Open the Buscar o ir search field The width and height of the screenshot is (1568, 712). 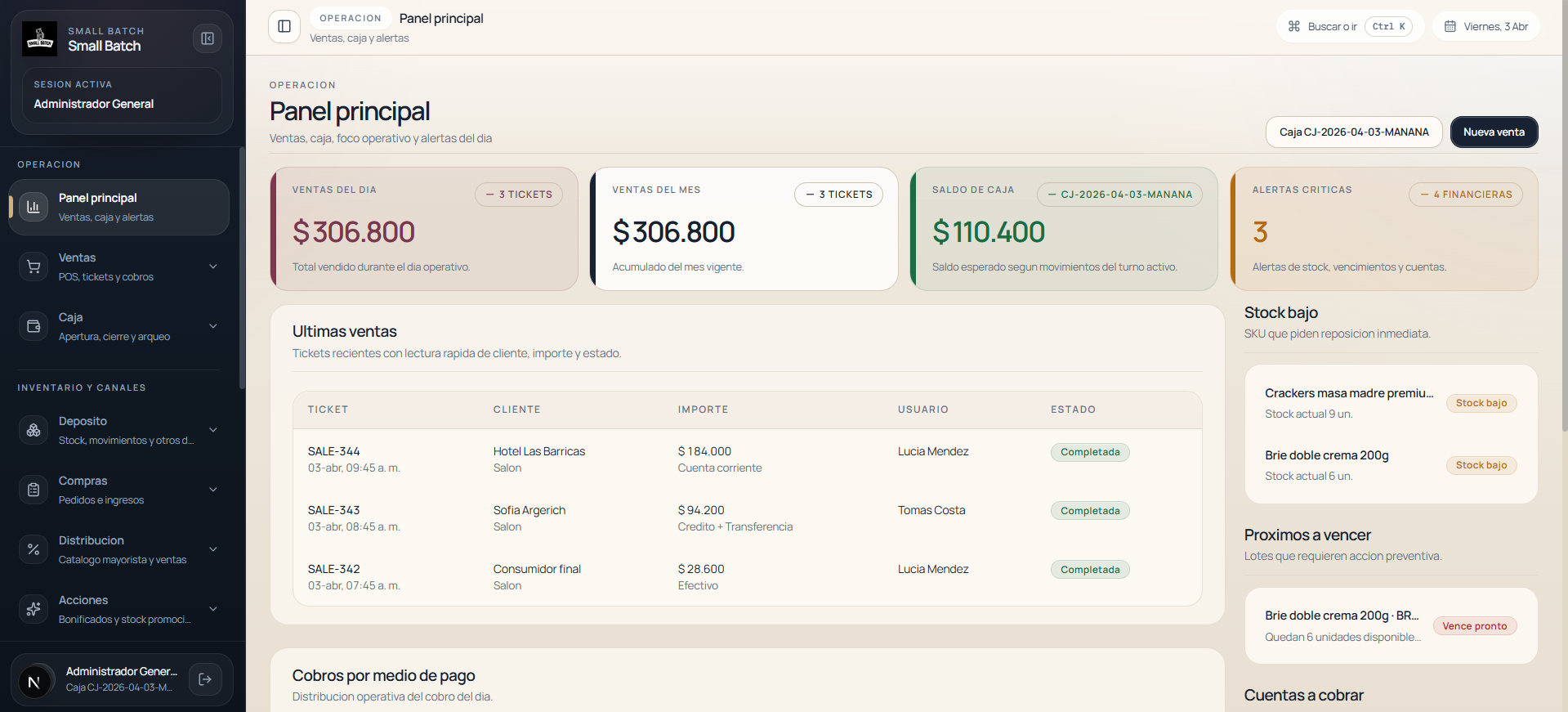(x=1349, y=26)
